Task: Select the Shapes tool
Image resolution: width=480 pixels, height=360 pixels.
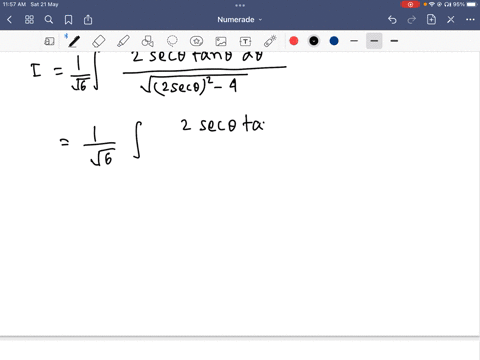Action: [148, 41]
